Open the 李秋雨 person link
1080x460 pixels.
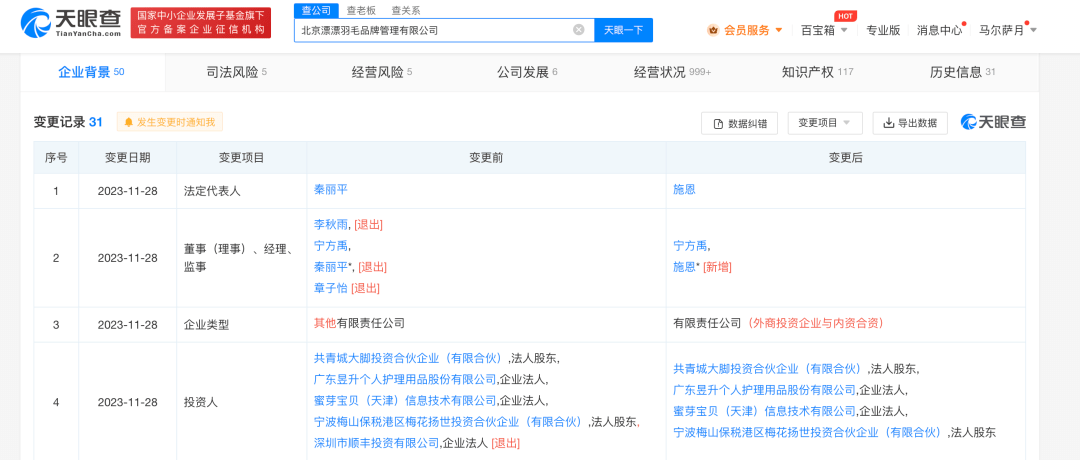[x=332, y=224]
